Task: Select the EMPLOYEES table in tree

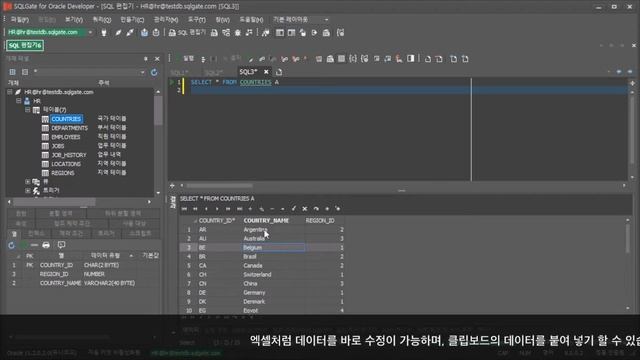Action: pos(66,137)
